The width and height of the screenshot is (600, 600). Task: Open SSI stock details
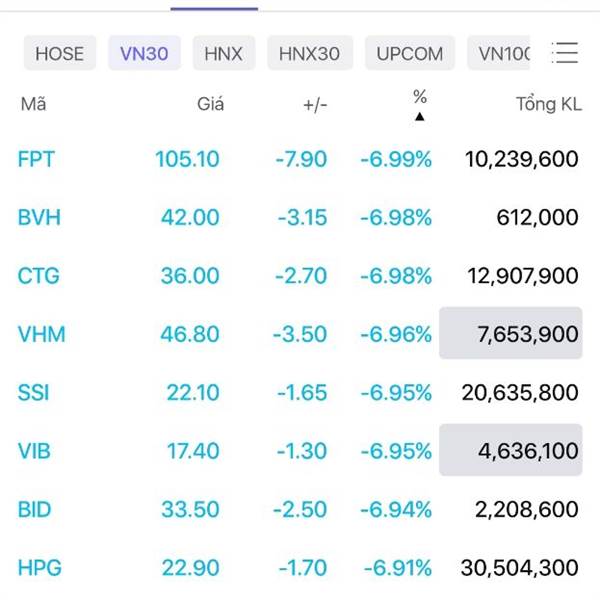tap(300, 393)
